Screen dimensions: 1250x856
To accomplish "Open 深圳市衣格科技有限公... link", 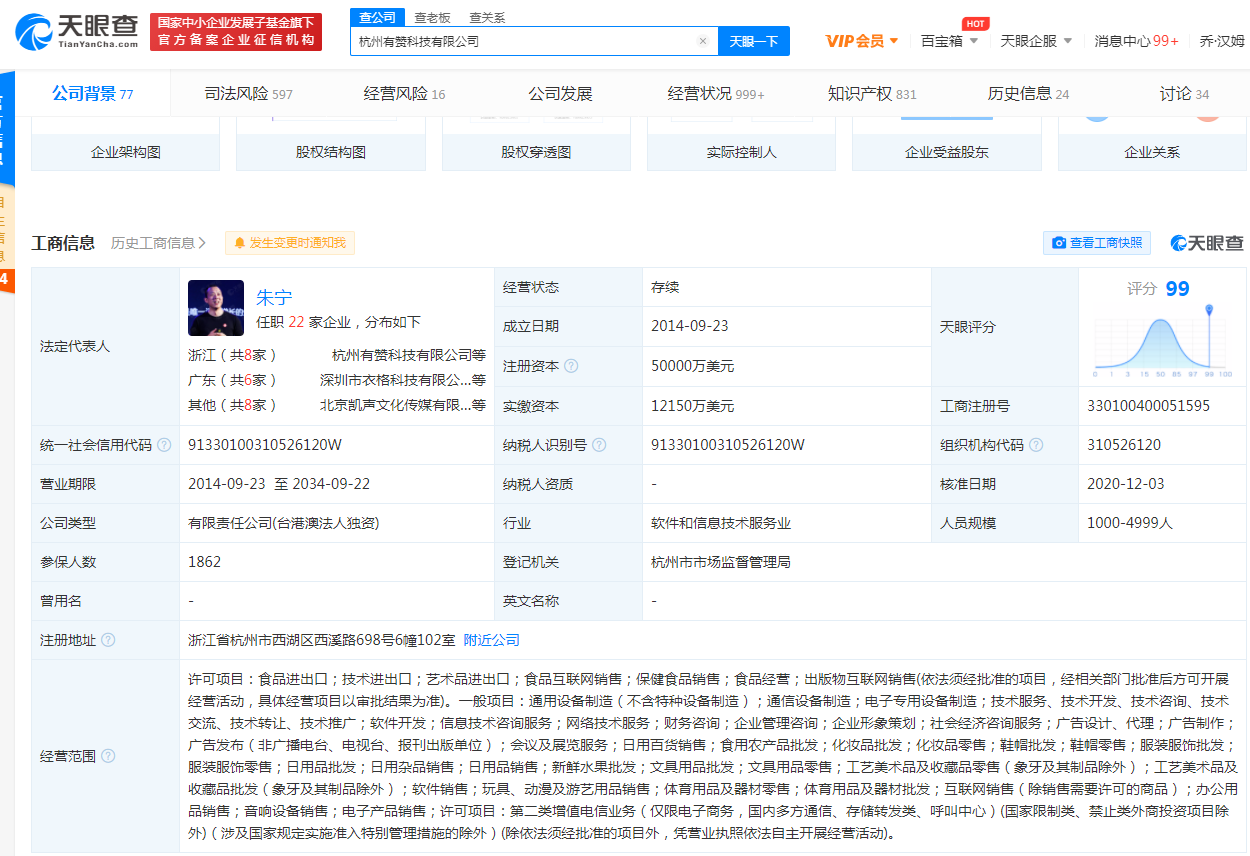I will point(403,380).
